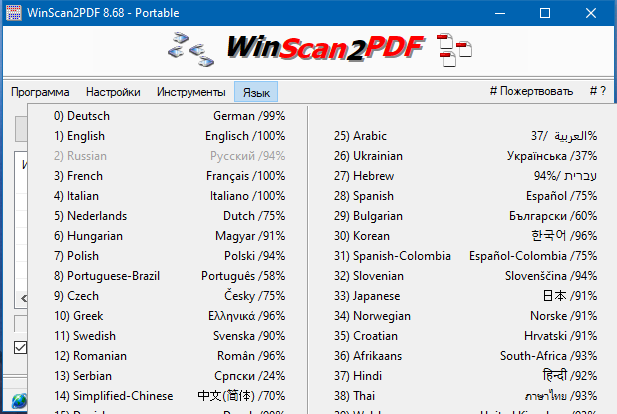Select 35) Croatian language
This screenshot has width=617, height=414.
(x=463, y=336)
